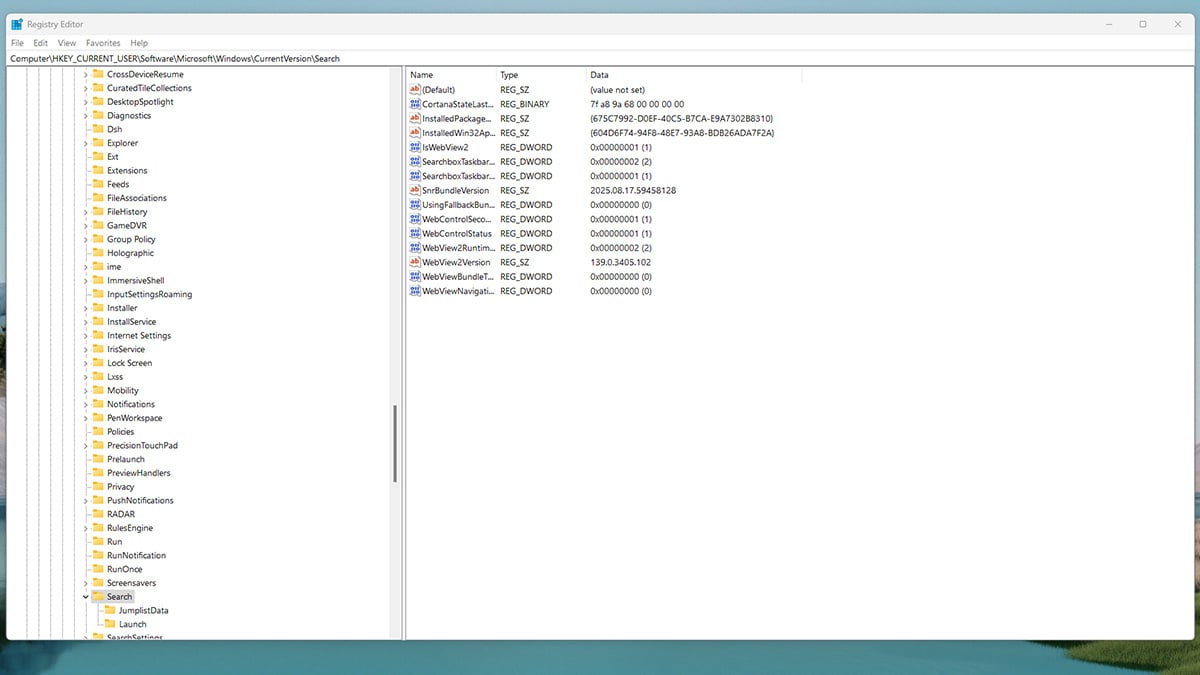Select the Extensions key label
1200x675 pixels.
127,171
